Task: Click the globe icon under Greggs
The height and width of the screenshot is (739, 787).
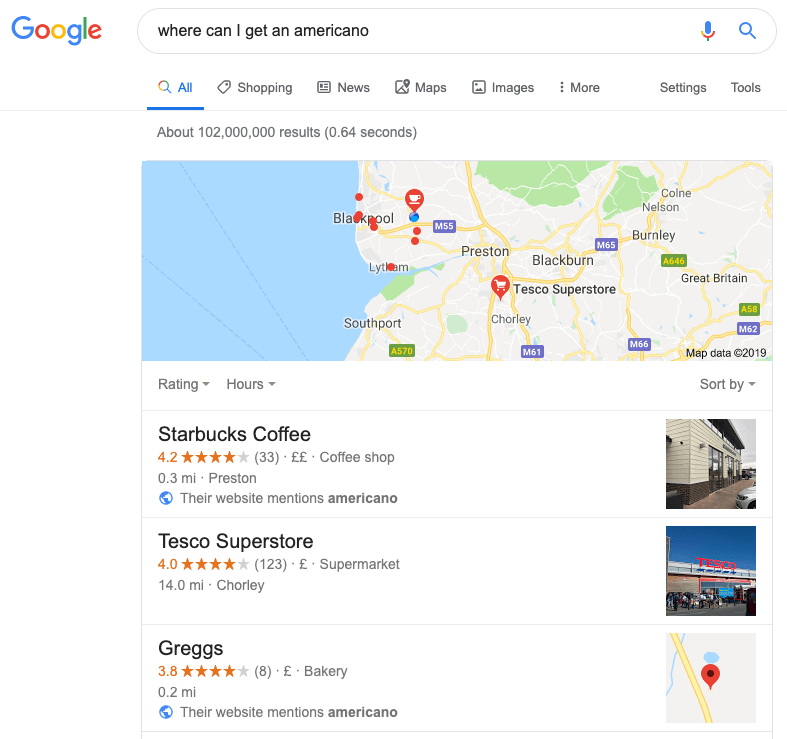Action: [165, 713]
